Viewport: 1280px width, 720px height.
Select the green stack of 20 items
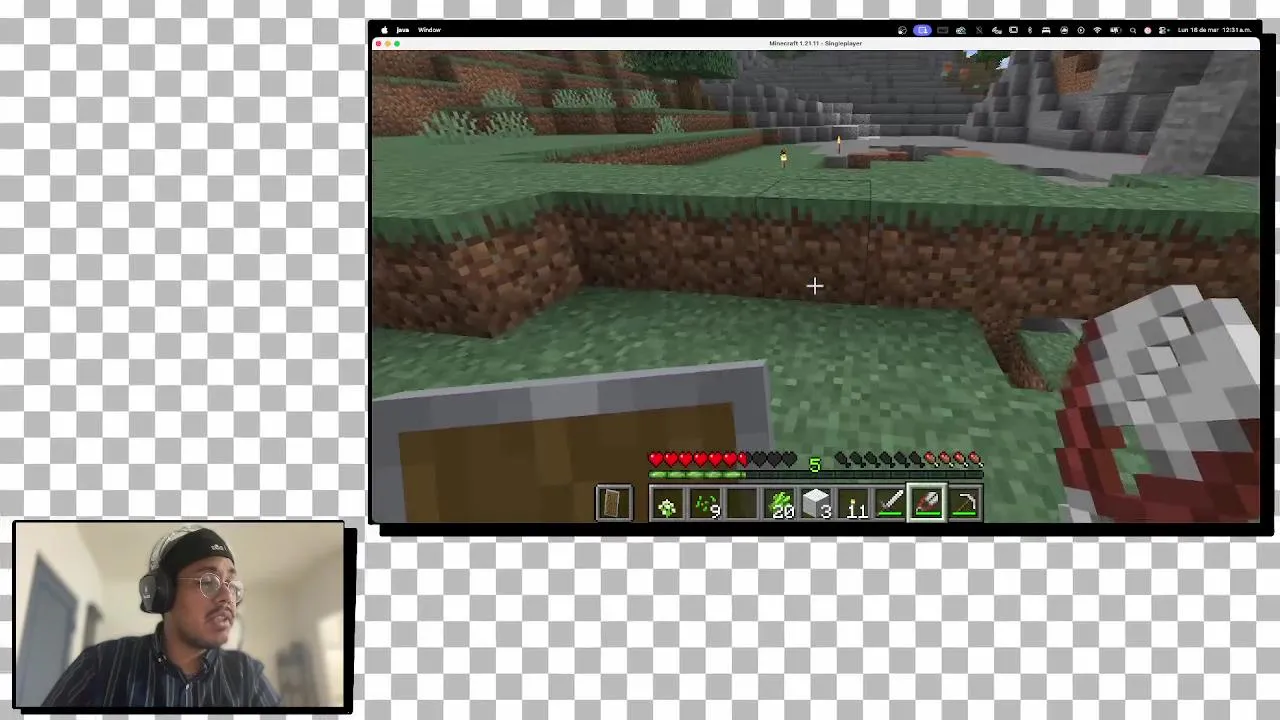pos(781,504)
